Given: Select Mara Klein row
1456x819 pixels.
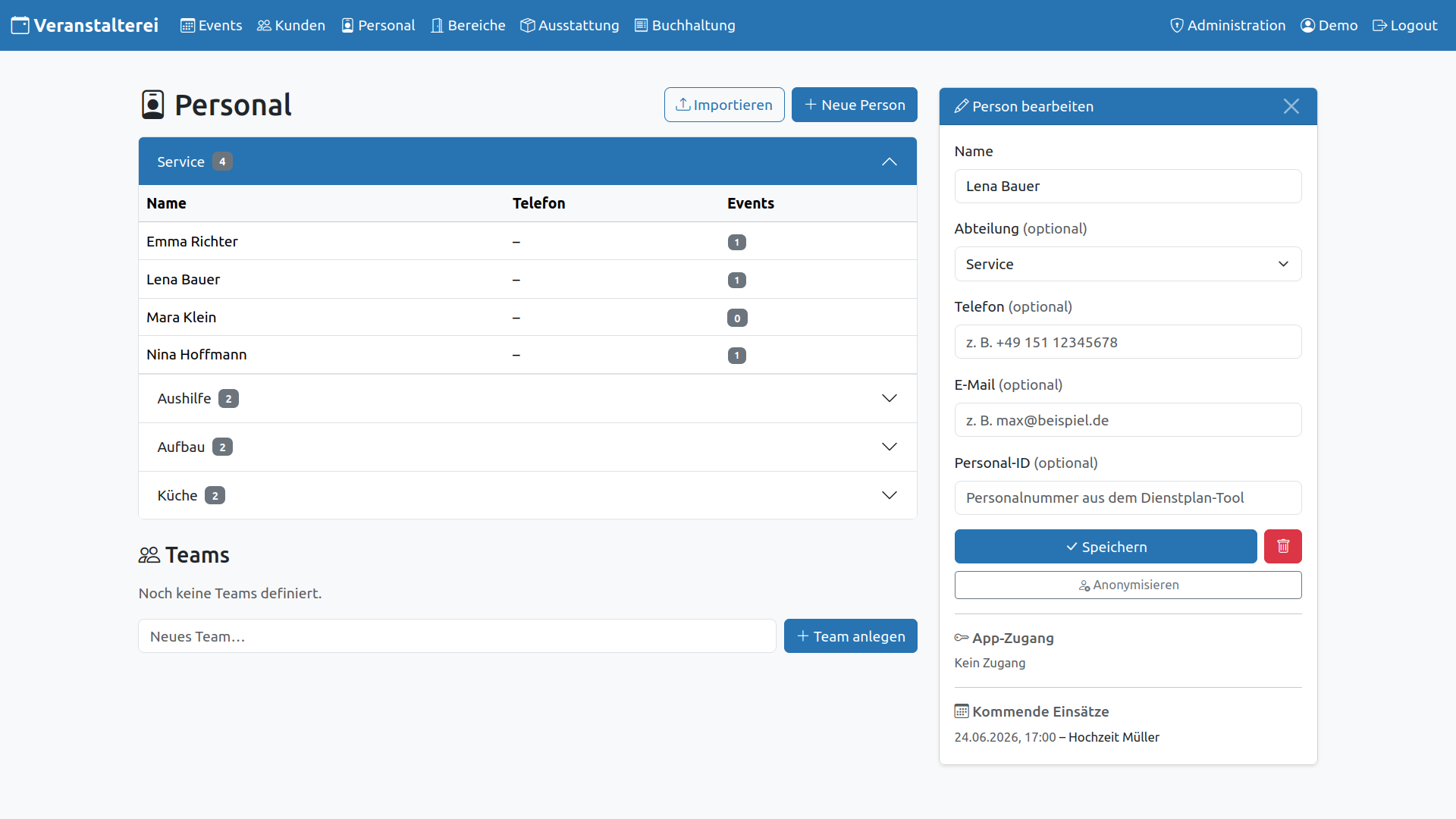Looking at the screenshot, I should [x=528, y=317].
